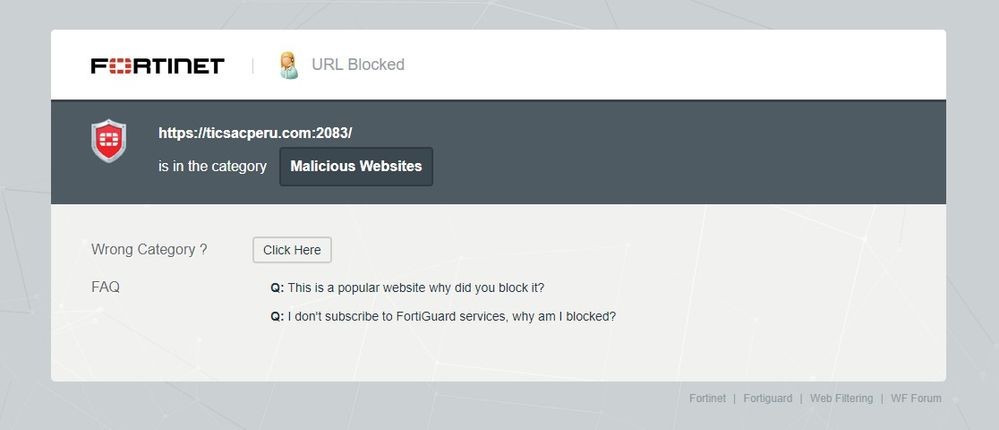This screenshot has width=999, height=430.
Task: Click the user avatar icon beside URL Blocked
Action: point(289,65)
